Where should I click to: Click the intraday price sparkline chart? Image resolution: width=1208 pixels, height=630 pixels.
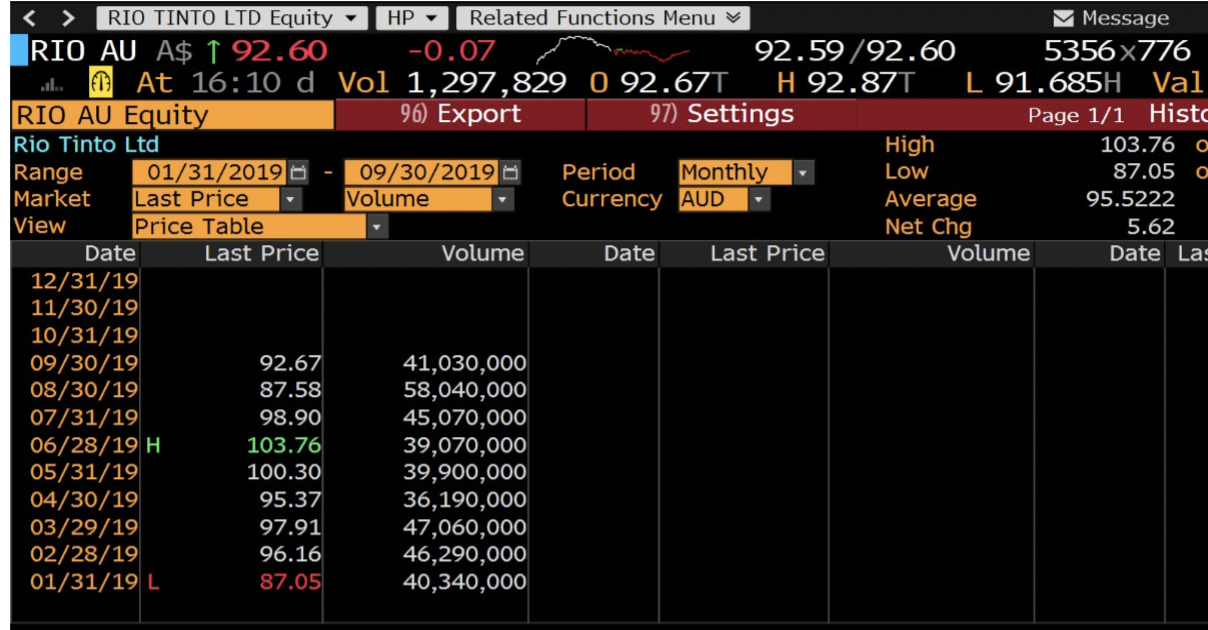tap(613, 50)
